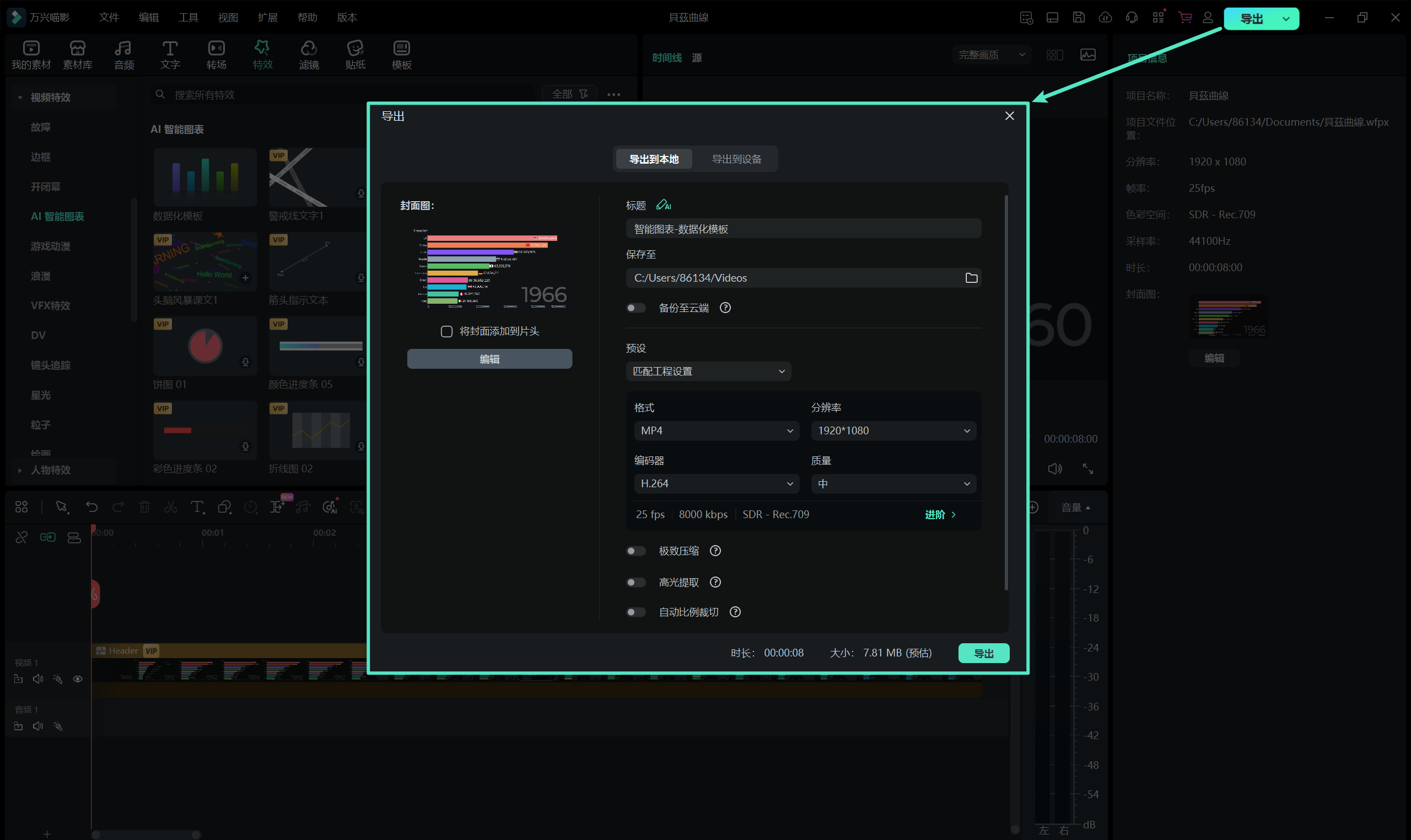The image size is (1411, 840).
Task: Open 进阶 advanced export settings link
Action: pyautogui.click(x=940, y=515)
